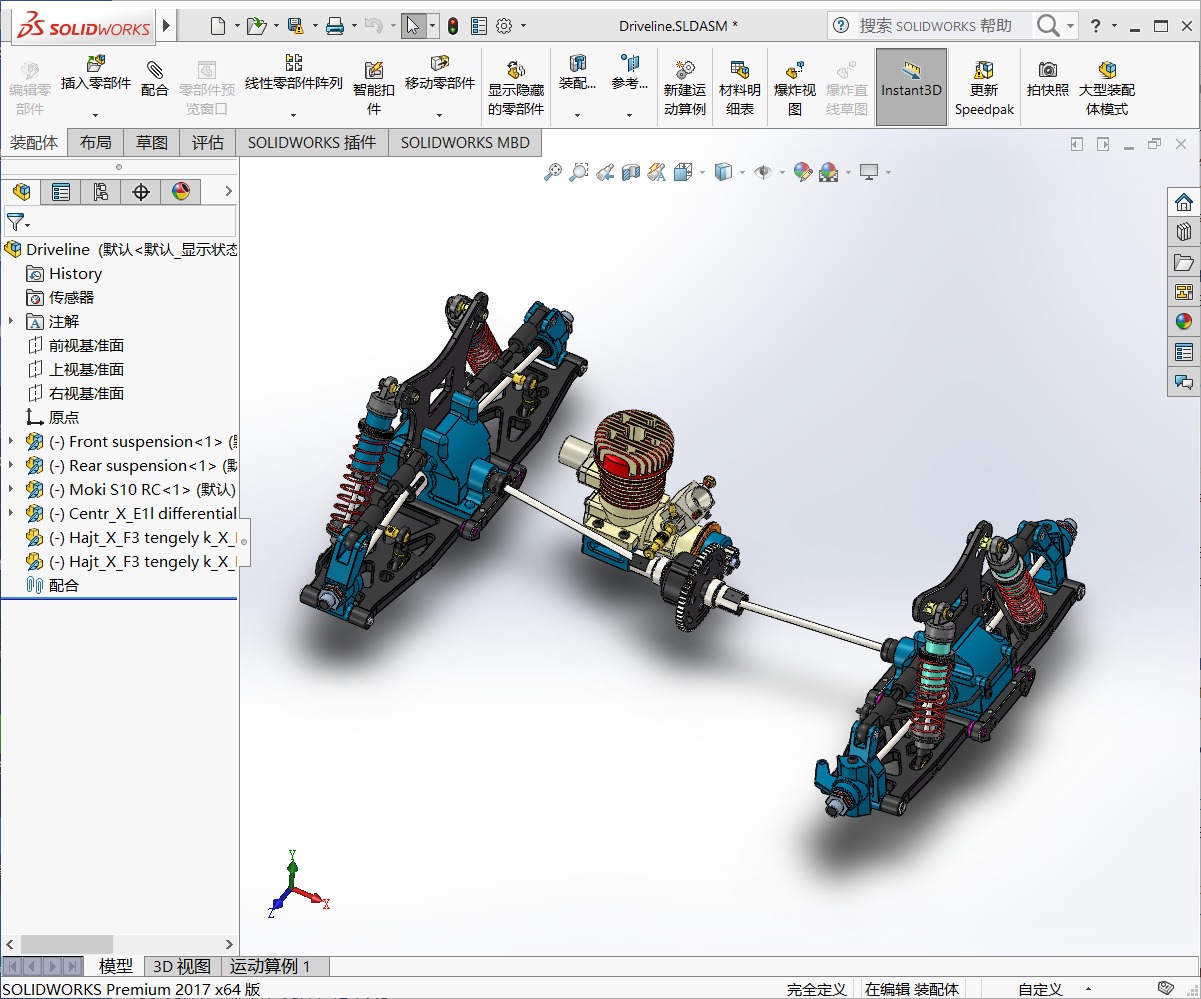The height and width of the screenshot is (999, 1201).
Task: Click 智能扣件 smart fasteners tool
Action: 374,87
